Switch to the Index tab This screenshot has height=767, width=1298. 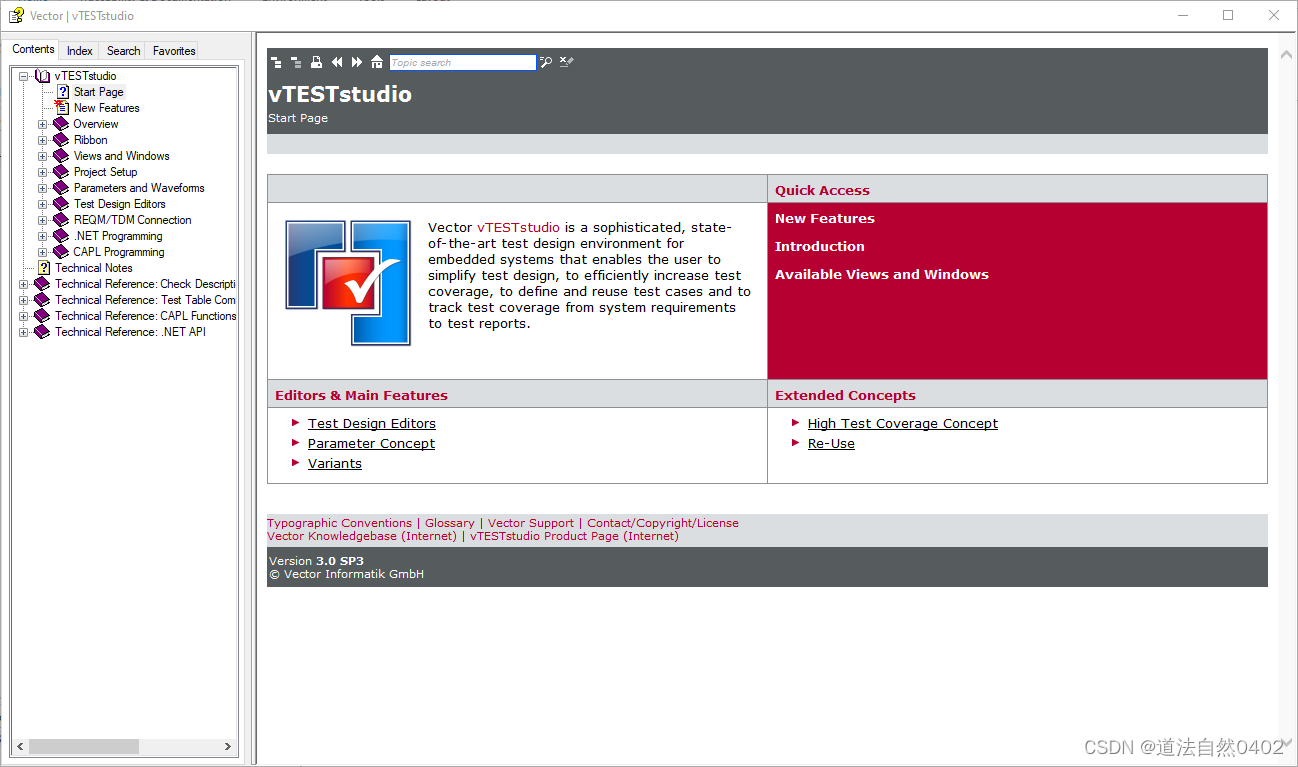pyautogui.click(x=79, y=50)
